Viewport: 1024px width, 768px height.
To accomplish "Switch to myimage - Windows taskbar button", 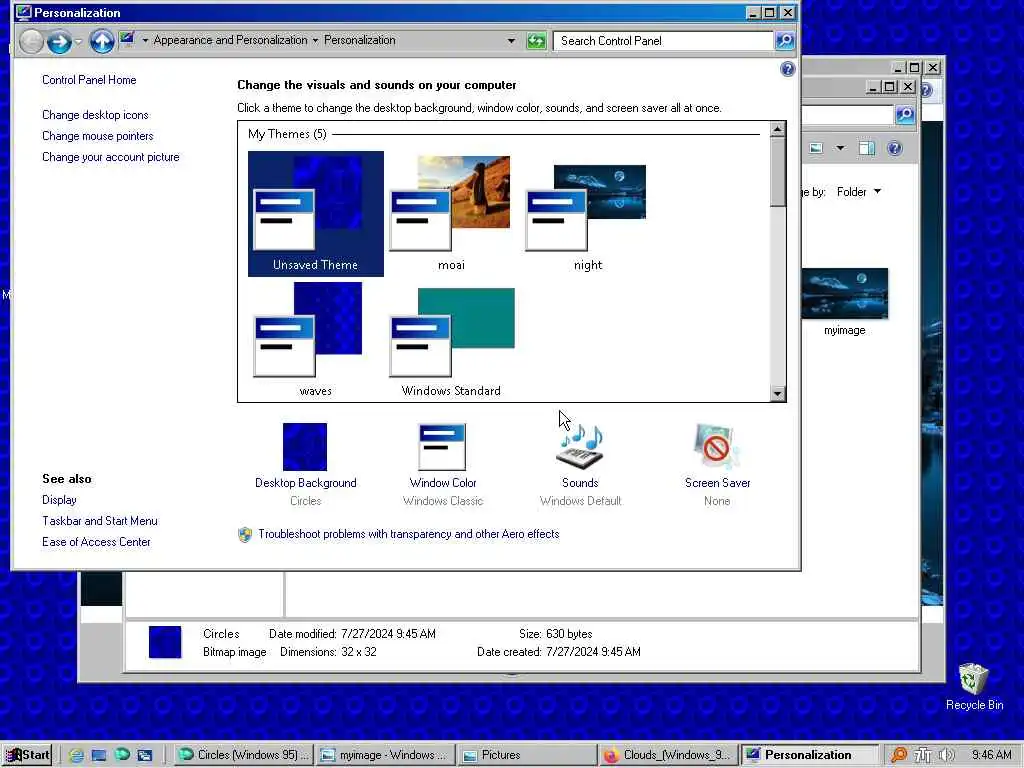I will click(385, 755).
